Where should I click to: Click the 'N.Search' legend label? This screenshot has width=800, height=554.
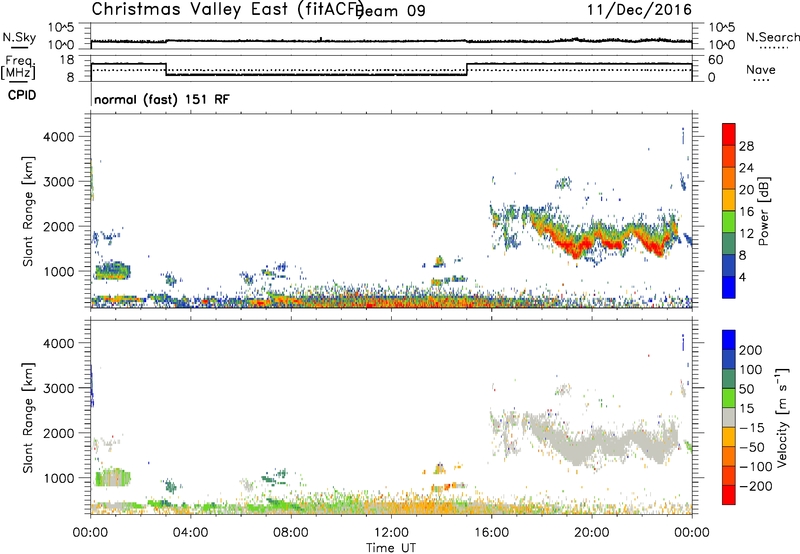(772, 37)
